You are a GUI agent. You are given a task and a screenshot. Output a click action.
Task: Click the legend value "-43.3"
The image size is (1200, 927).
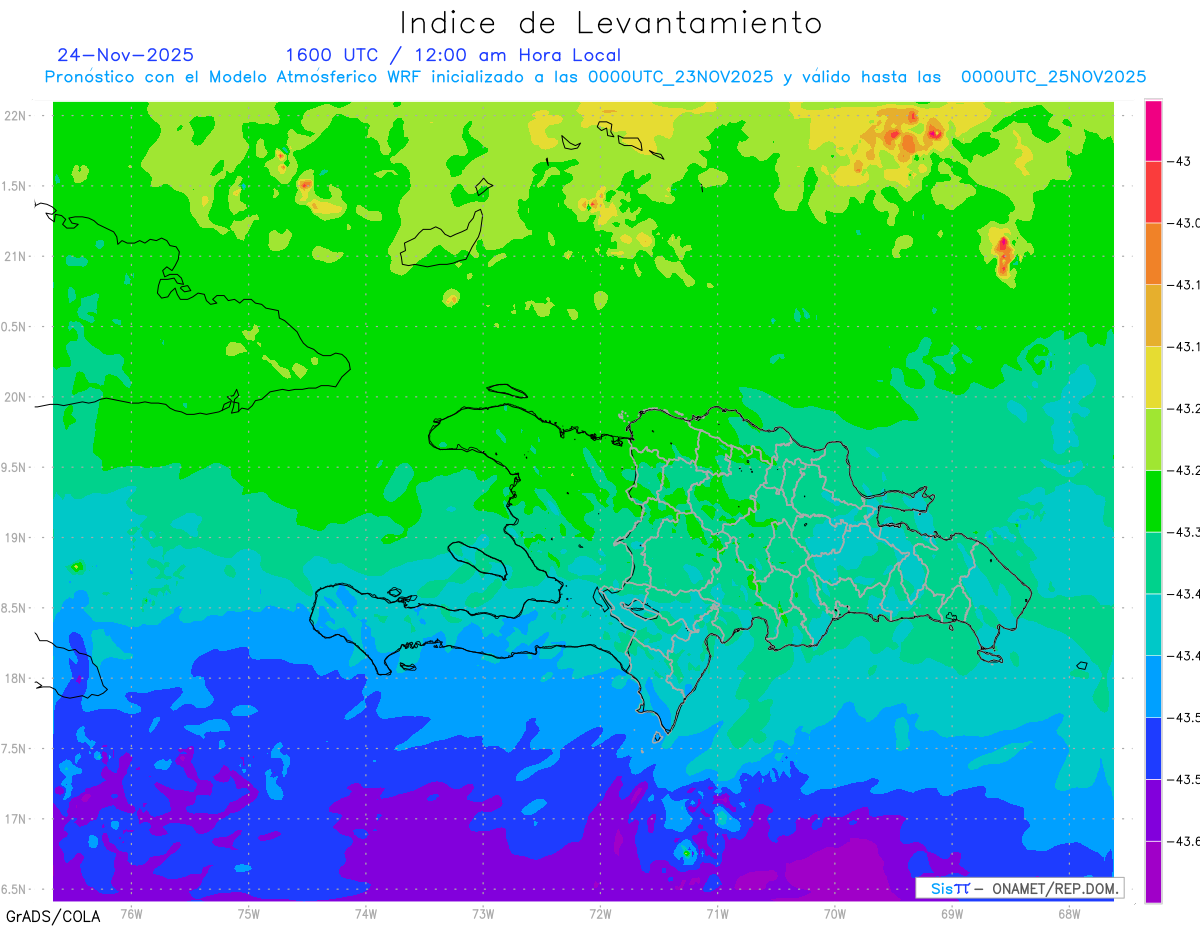point(1184,532)
